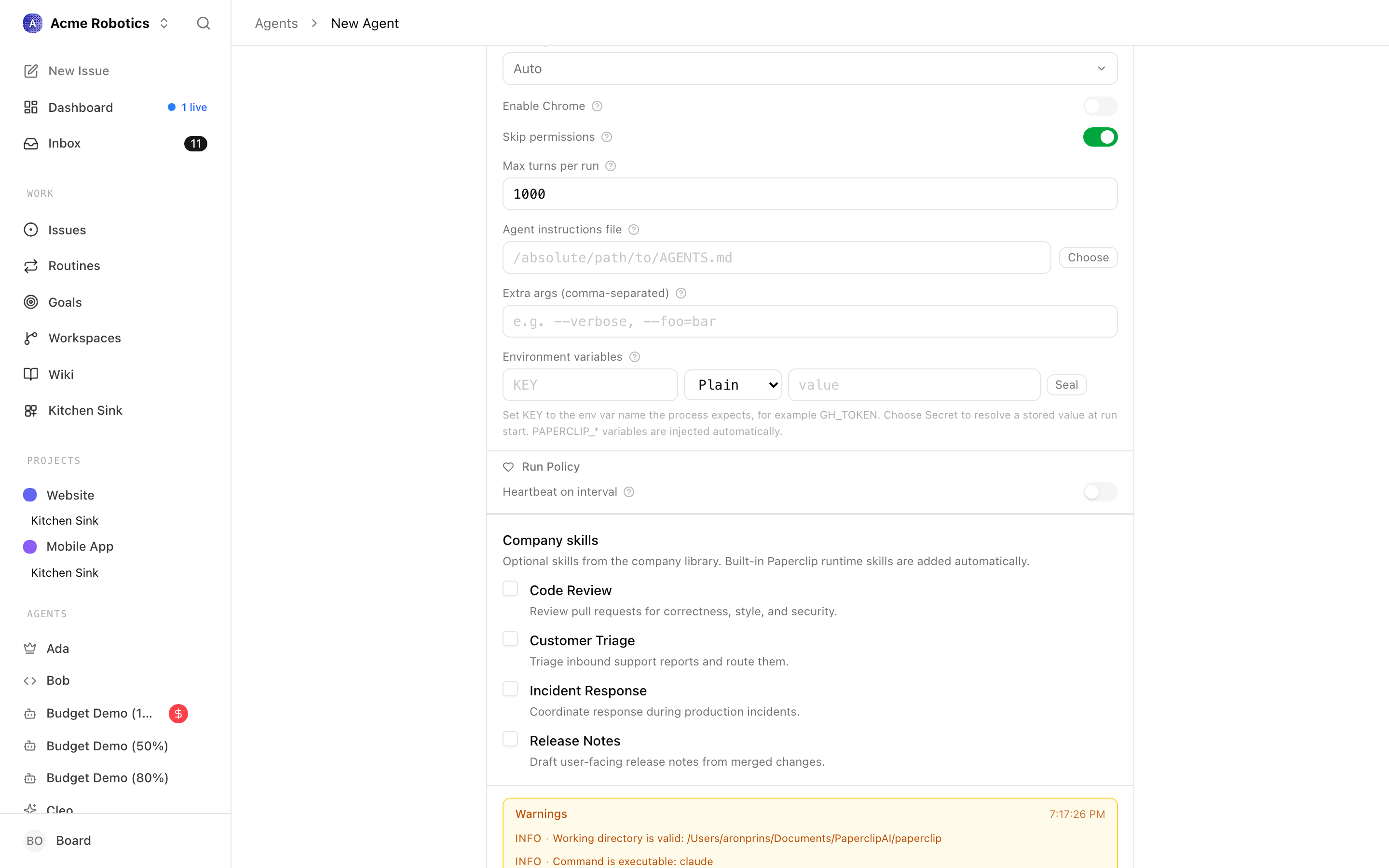1389x868 pixels.
Task: Click the New Issue pencil icon
Action: pos(31,70)
